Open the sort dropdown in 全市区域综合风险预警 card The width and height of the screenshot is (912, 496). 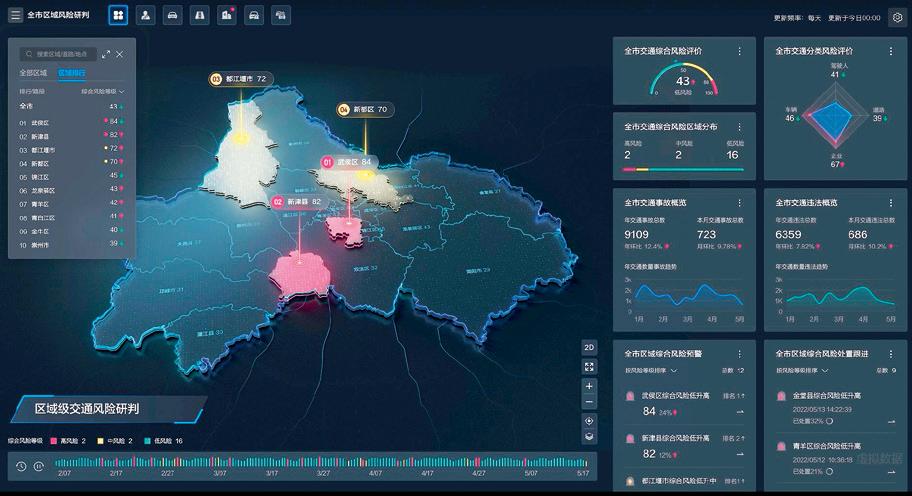pyautogui.click(x=674, y=370)
